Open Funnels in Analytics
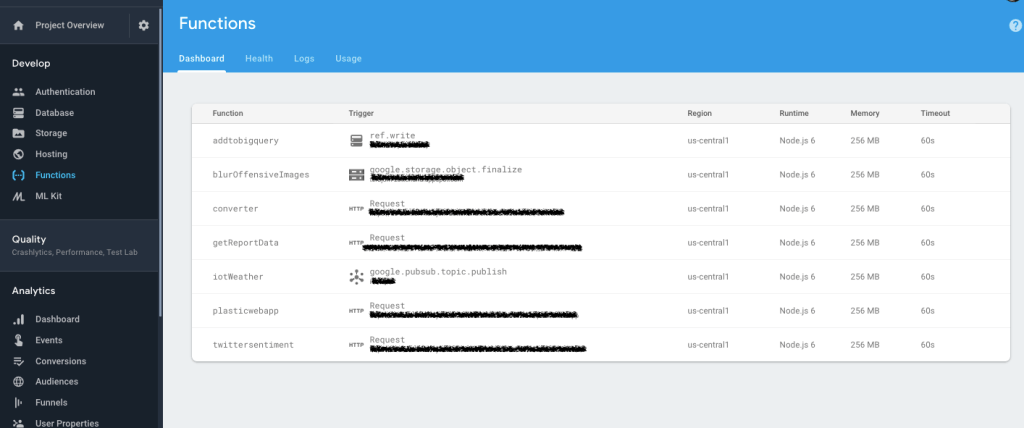Screen dimensions: 1024x428 click(x=52, y=403)
